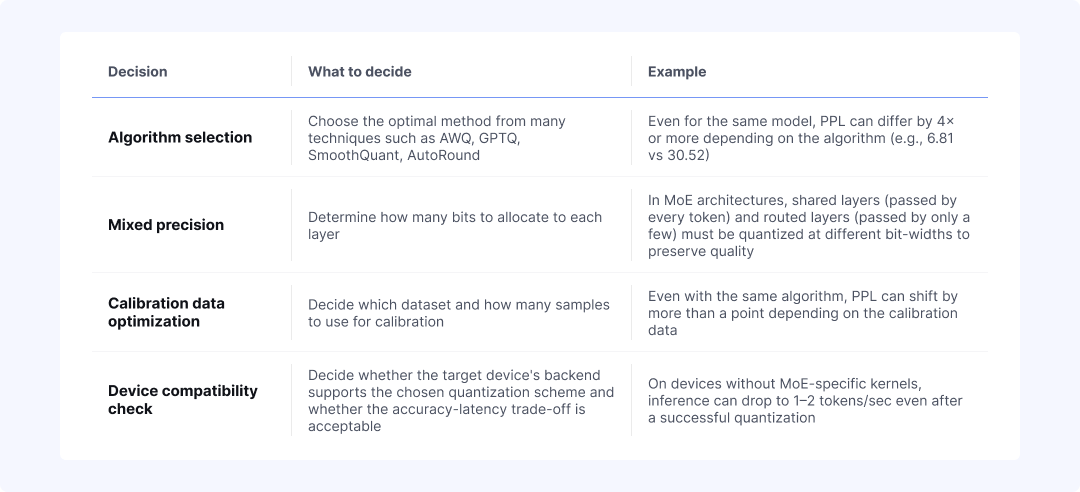1080x492 pixels.
Task: Click the blue header divider line
Action: point(539,97)
